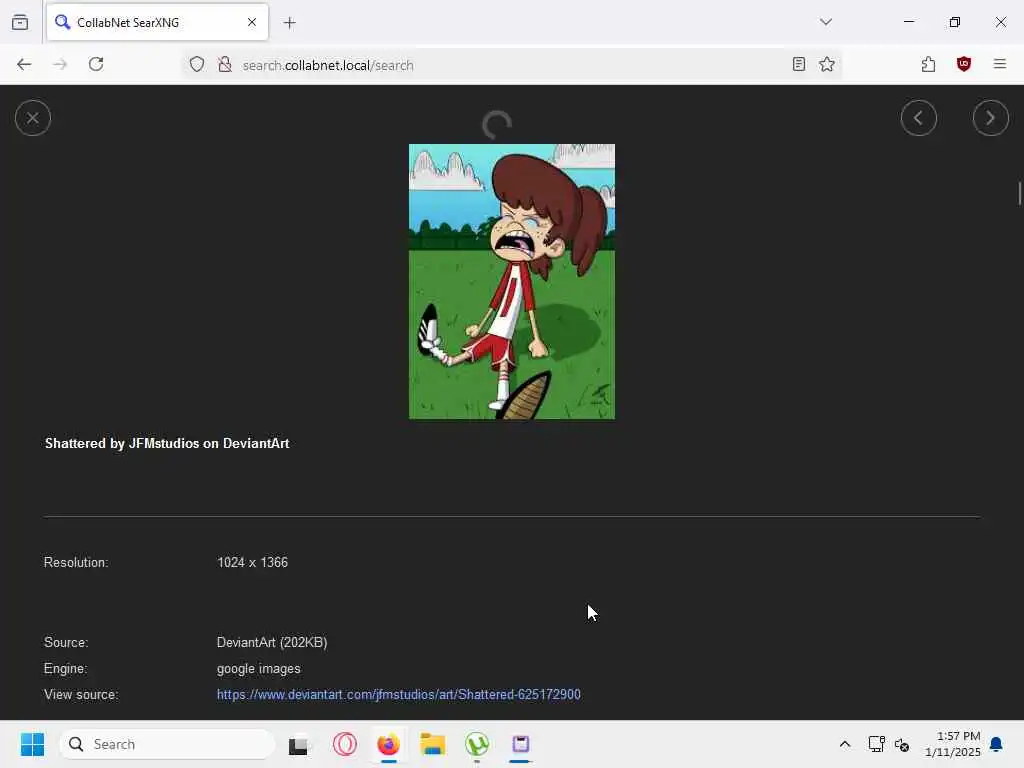
Task: Launch Opera browser from taskbar
Action: pyautogui.click(x=345, y=744)
